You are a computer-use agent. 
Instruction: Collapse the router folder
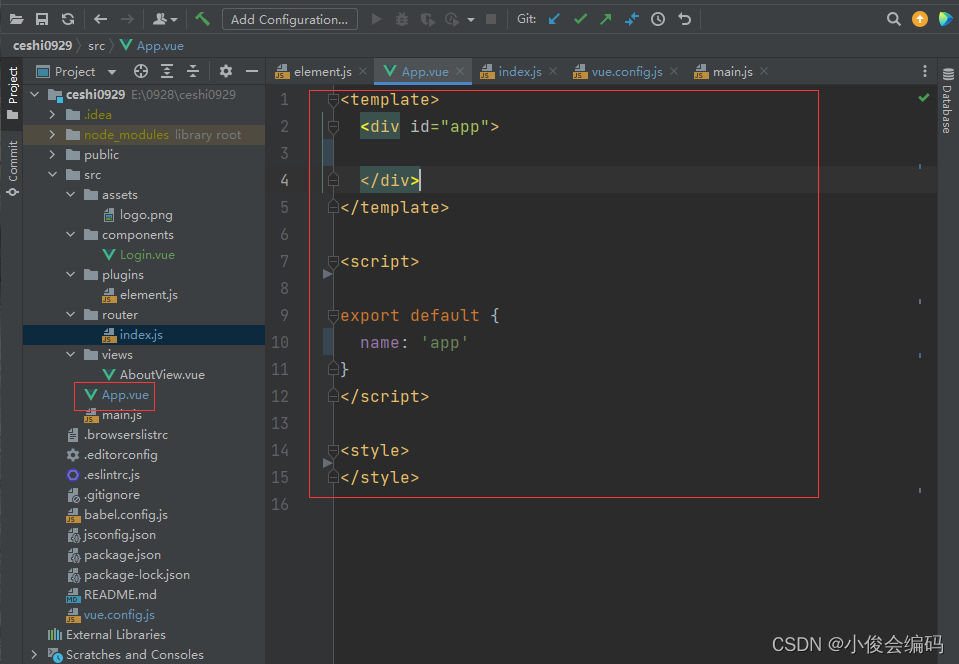pyautogui.click(x=69, y=314)
